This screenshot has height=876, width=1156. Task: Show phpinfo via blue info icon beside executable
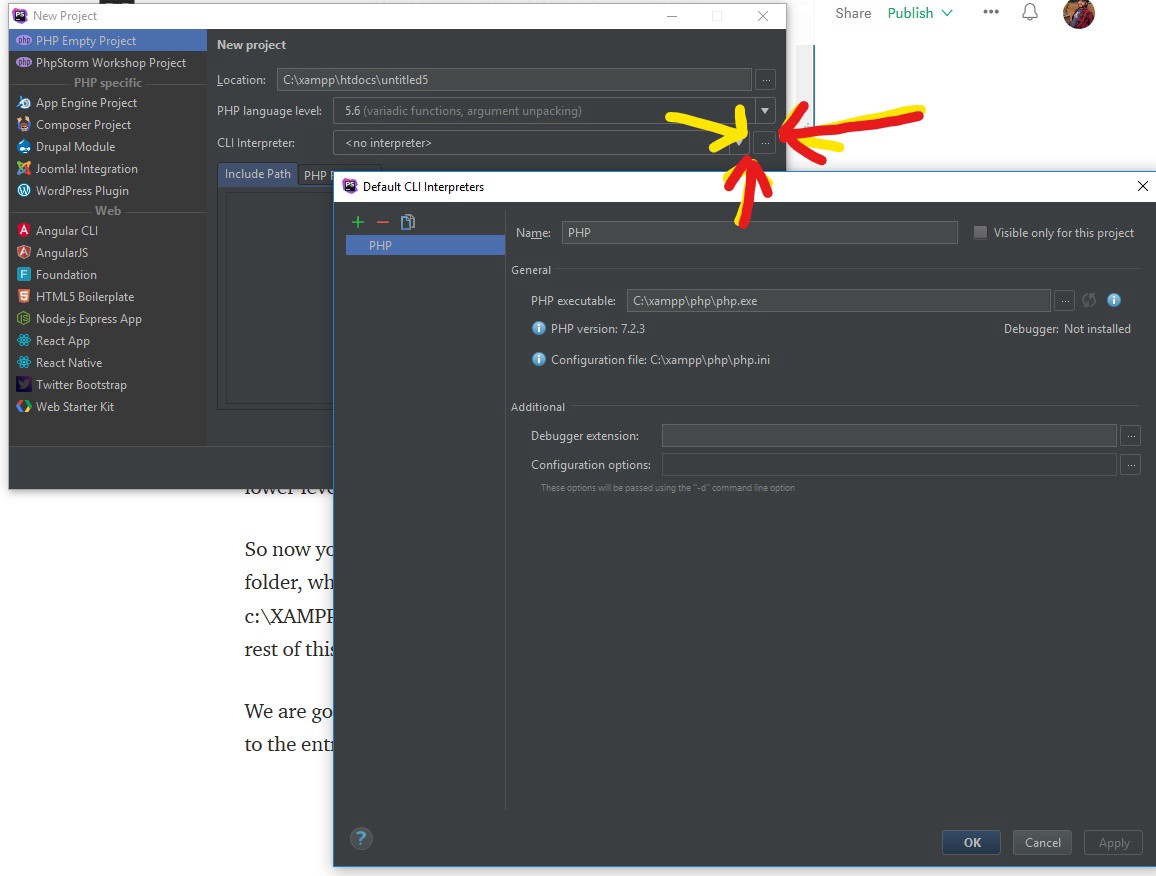pos(1114,300)
